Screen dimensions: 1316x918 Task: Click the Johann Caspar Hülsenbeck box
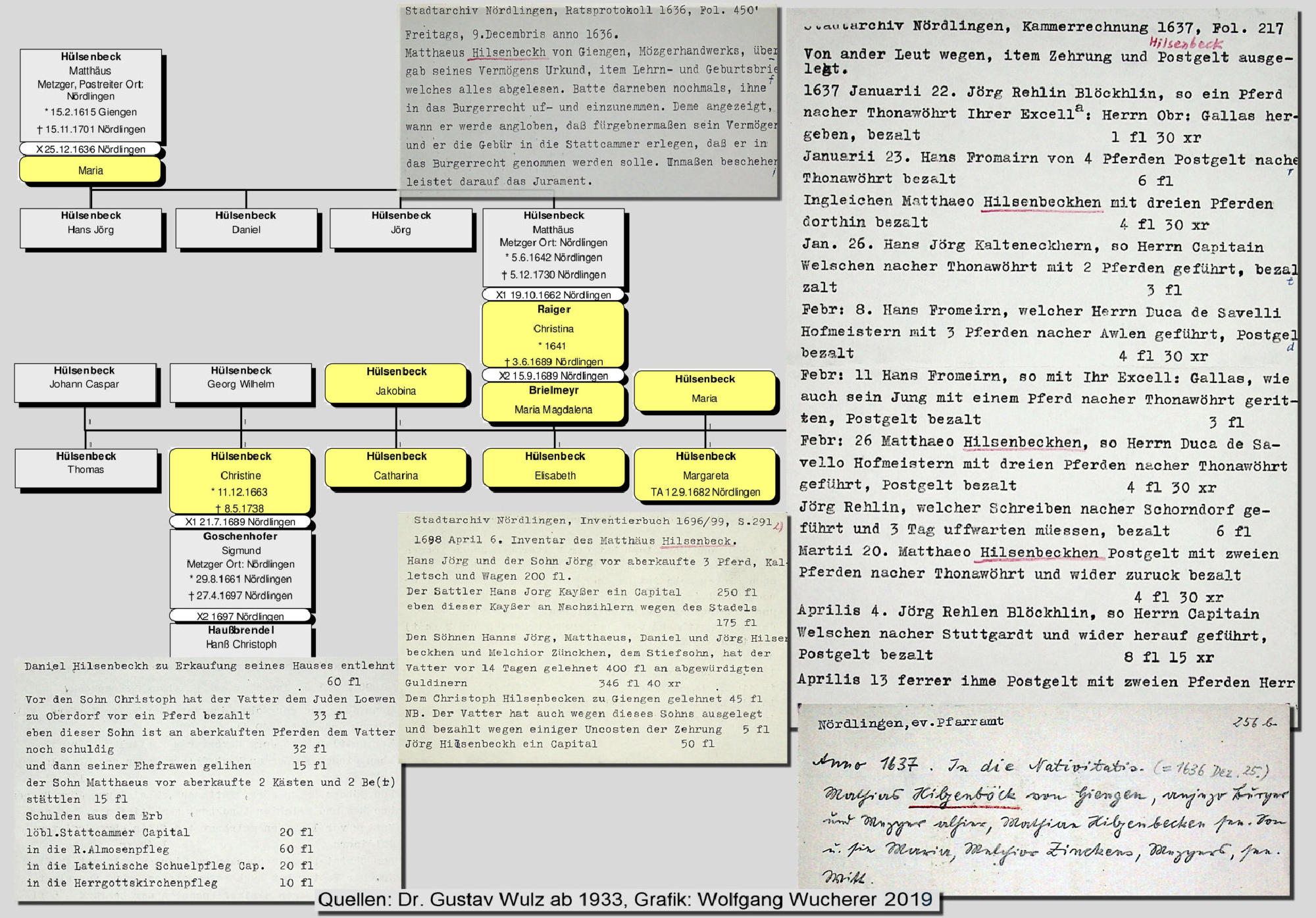[x=85, y=382]
